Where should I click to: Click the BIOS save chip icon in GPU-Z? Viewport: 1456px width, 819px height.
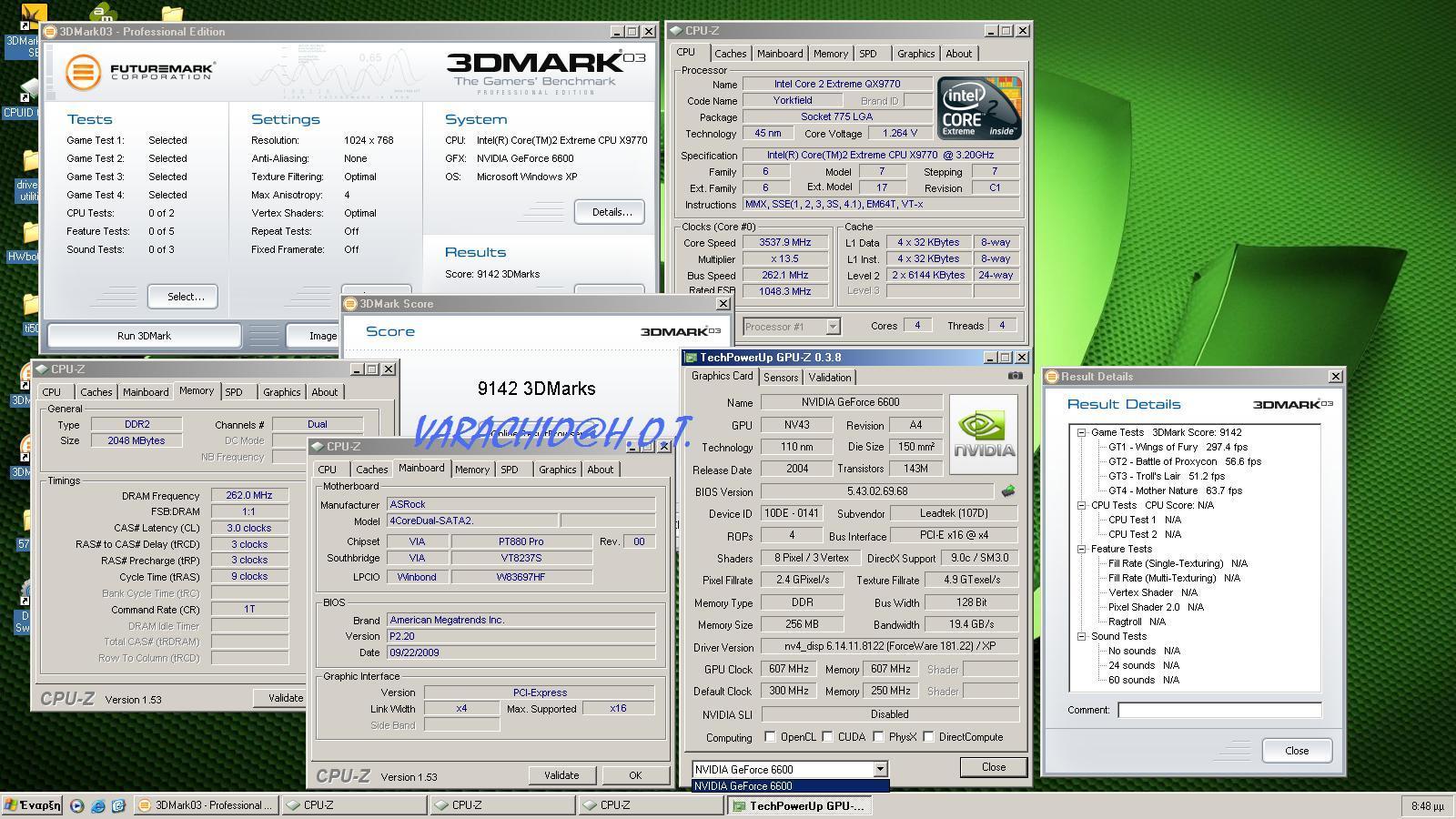[1008, 491]
